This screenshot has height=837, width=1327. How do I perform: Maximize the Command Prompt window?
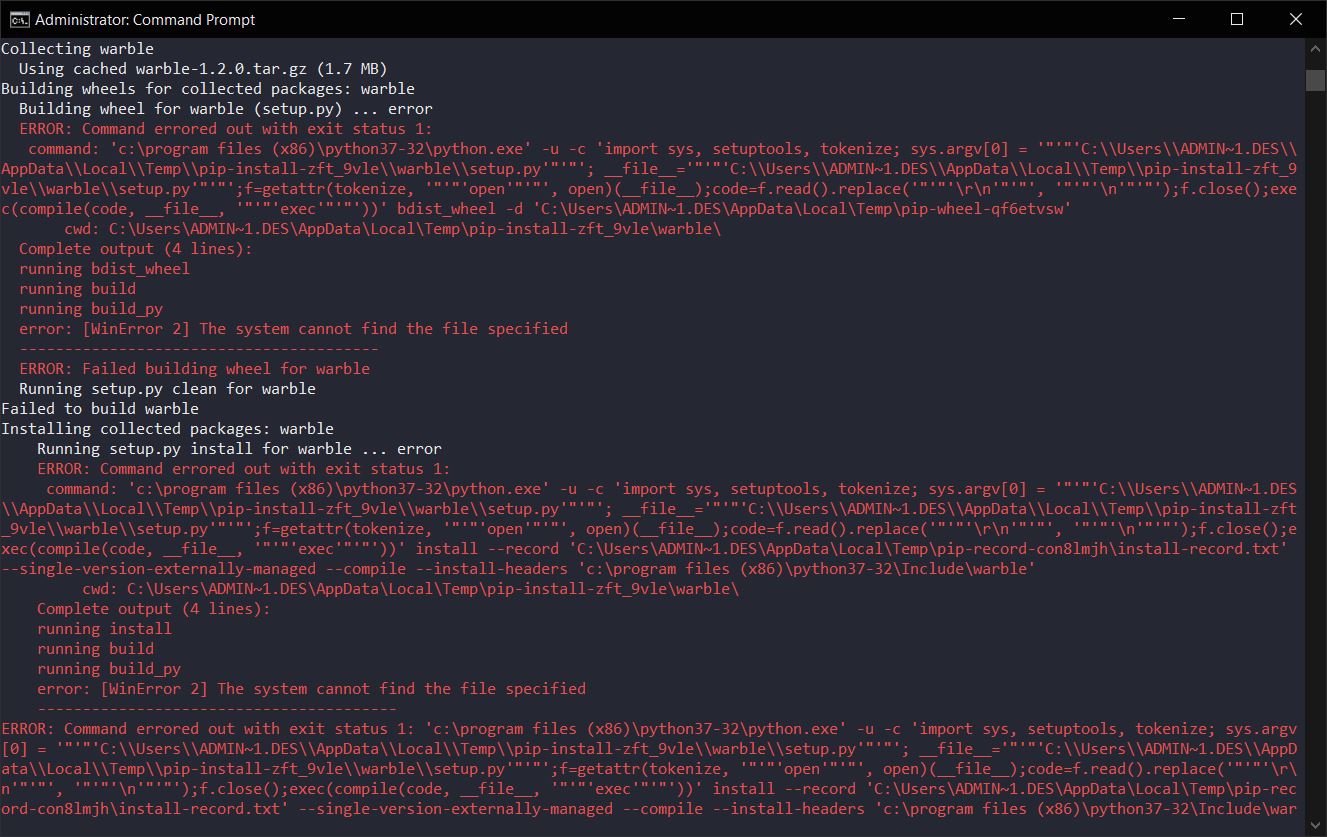(1237, 19)
